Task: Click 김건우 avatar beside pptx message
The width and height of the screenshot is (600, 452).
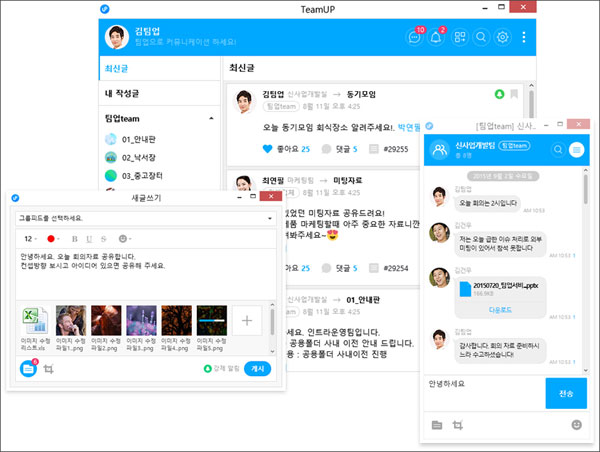Action: [x=439, y=277]
